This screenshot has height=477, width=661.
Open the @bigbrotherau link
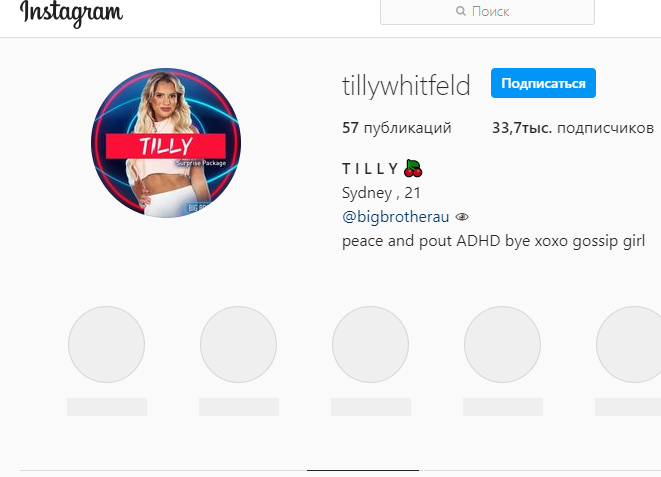395,217
